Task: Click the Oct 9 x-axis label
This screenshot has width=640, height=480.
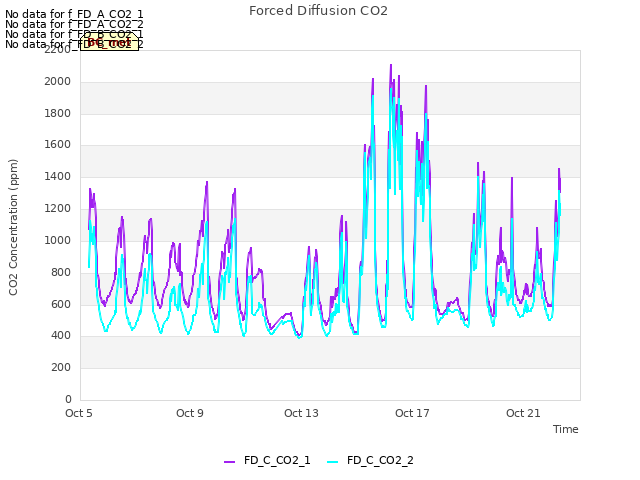Action: [x=190, y=413]
